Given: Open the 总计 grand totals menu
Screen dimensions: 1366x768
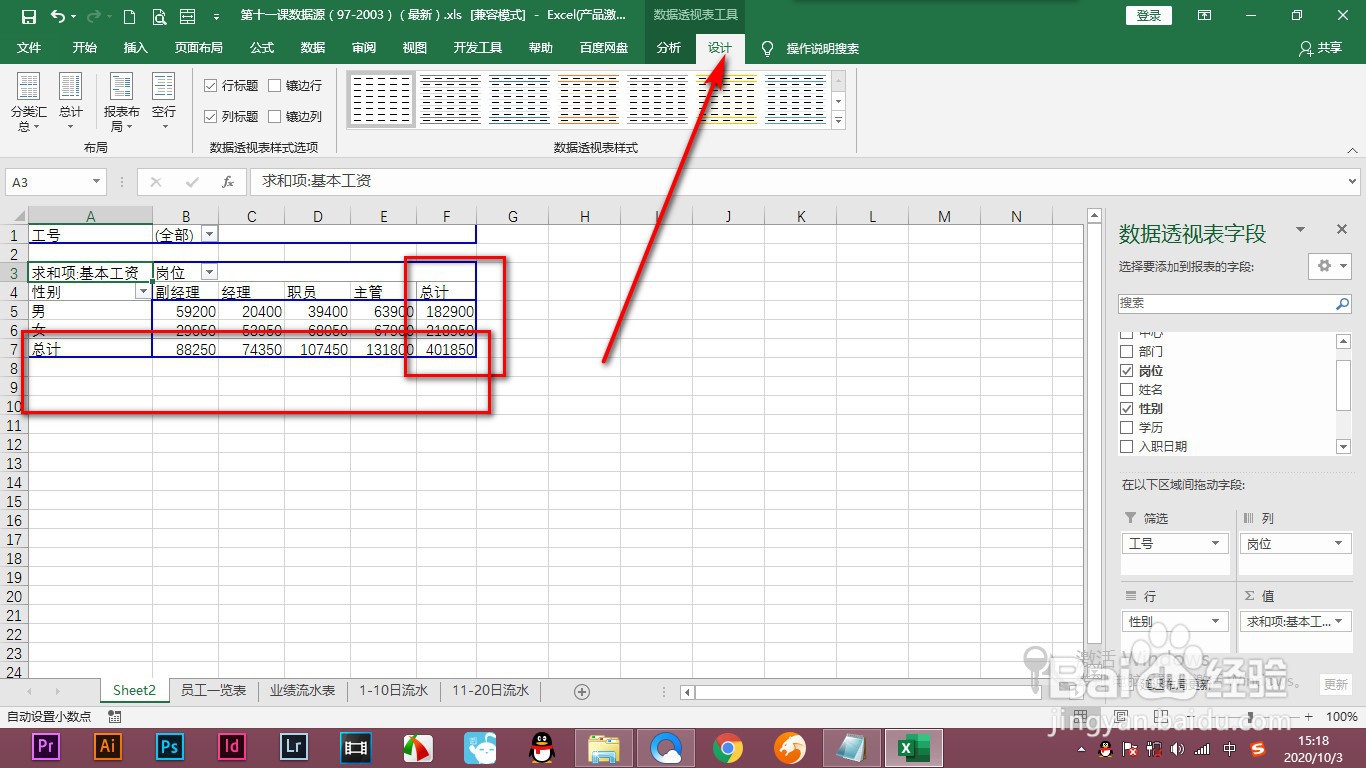Looking at the screenshot, I should point(70,103).
